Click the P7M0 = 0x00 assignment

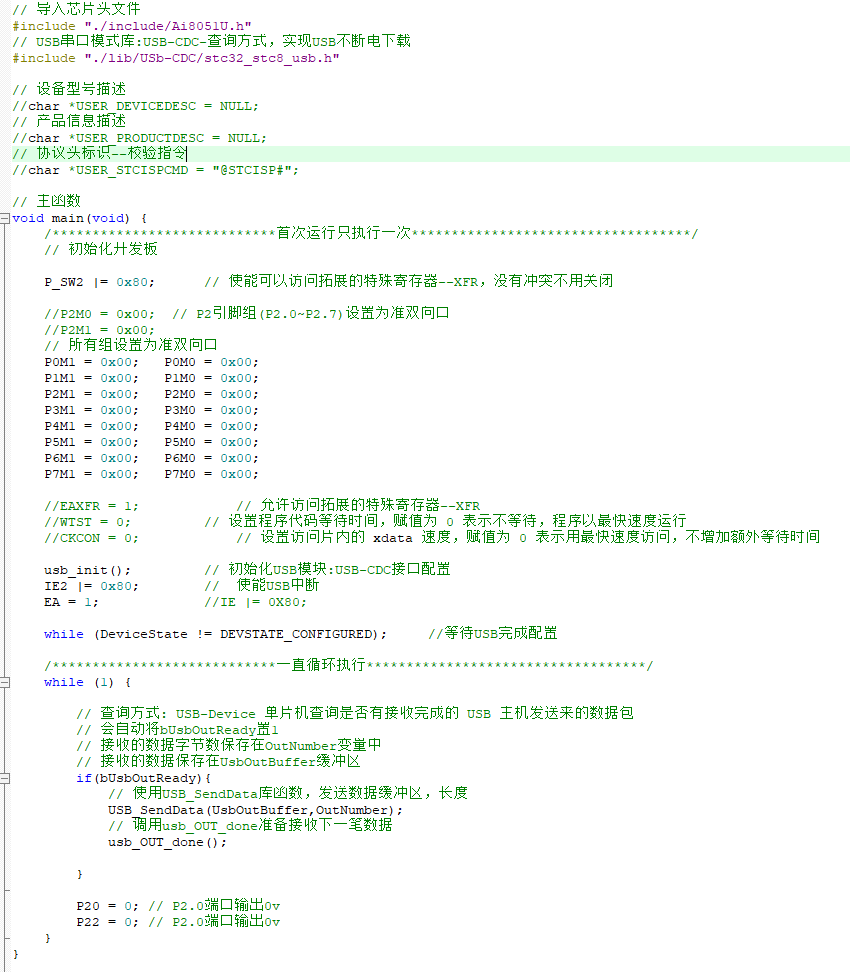pyautogui.click(x=211, y=474)
